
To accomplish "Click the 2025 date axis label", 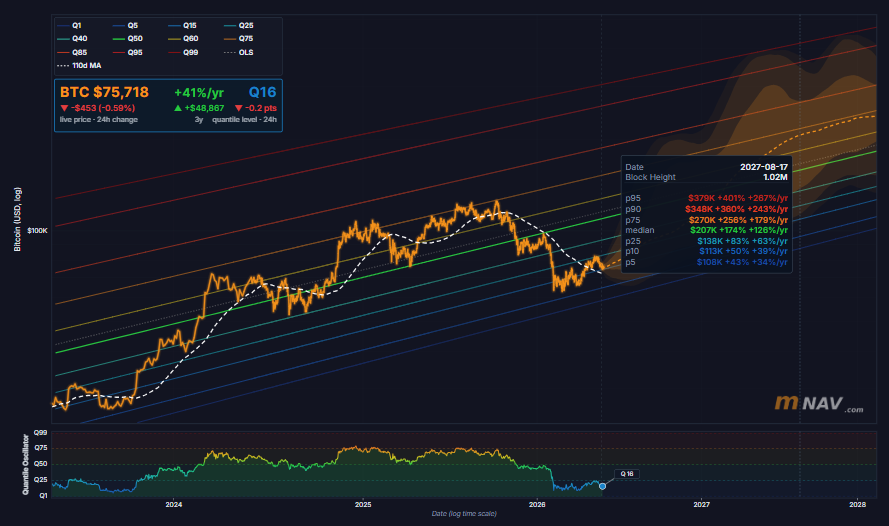I will 363,504.
